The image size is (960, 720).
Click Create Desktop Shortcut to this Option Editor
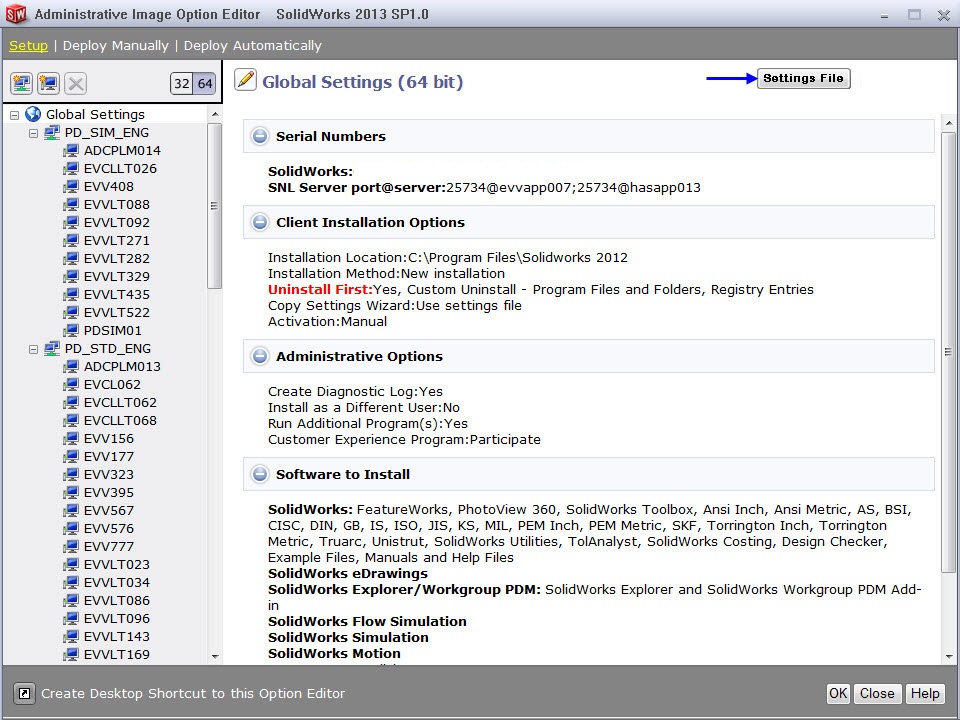point(193,693)
